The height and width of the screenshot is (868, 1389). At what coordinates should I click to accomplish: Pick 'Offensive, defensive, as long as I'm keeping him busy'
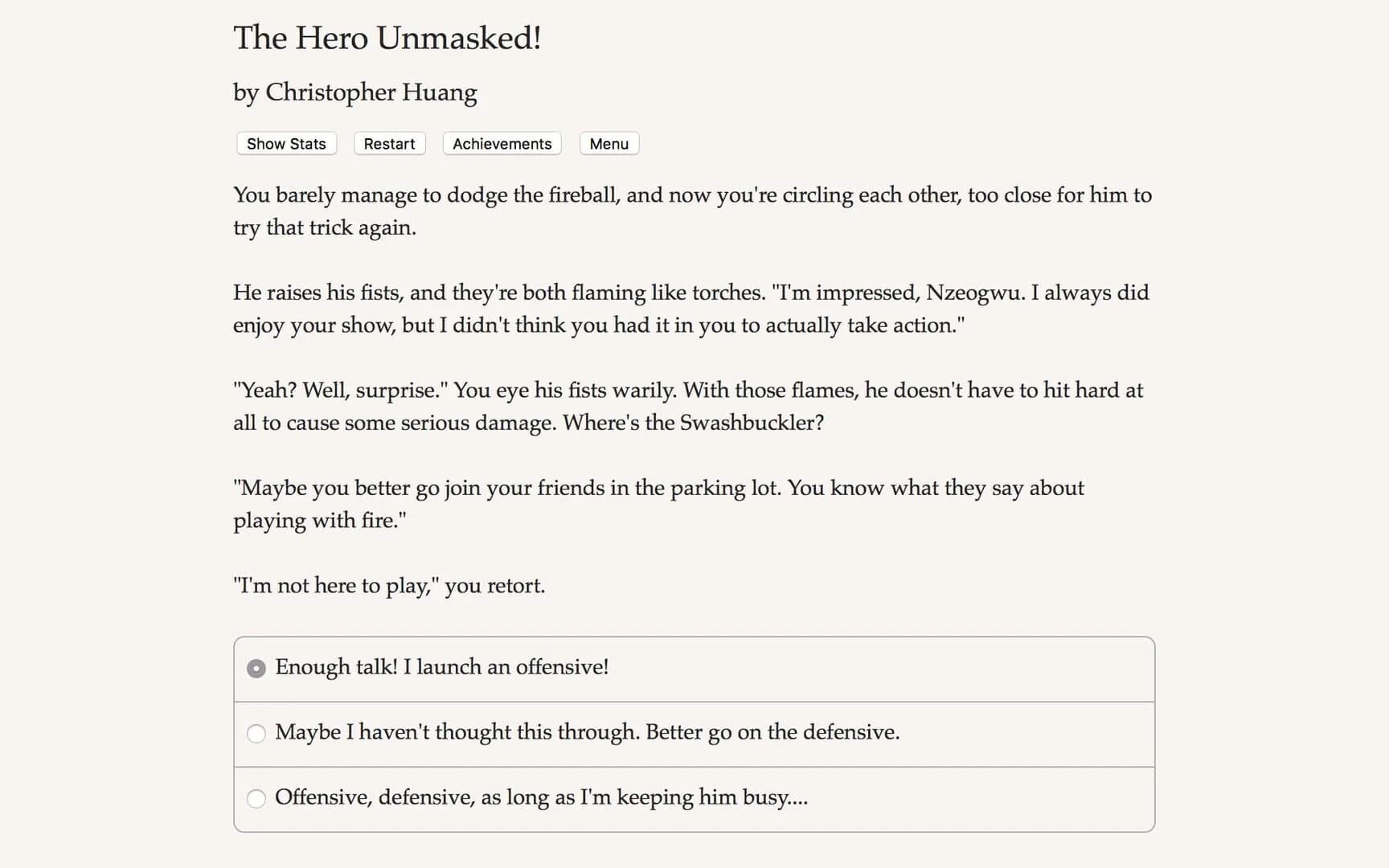click(x=542, y=797)
